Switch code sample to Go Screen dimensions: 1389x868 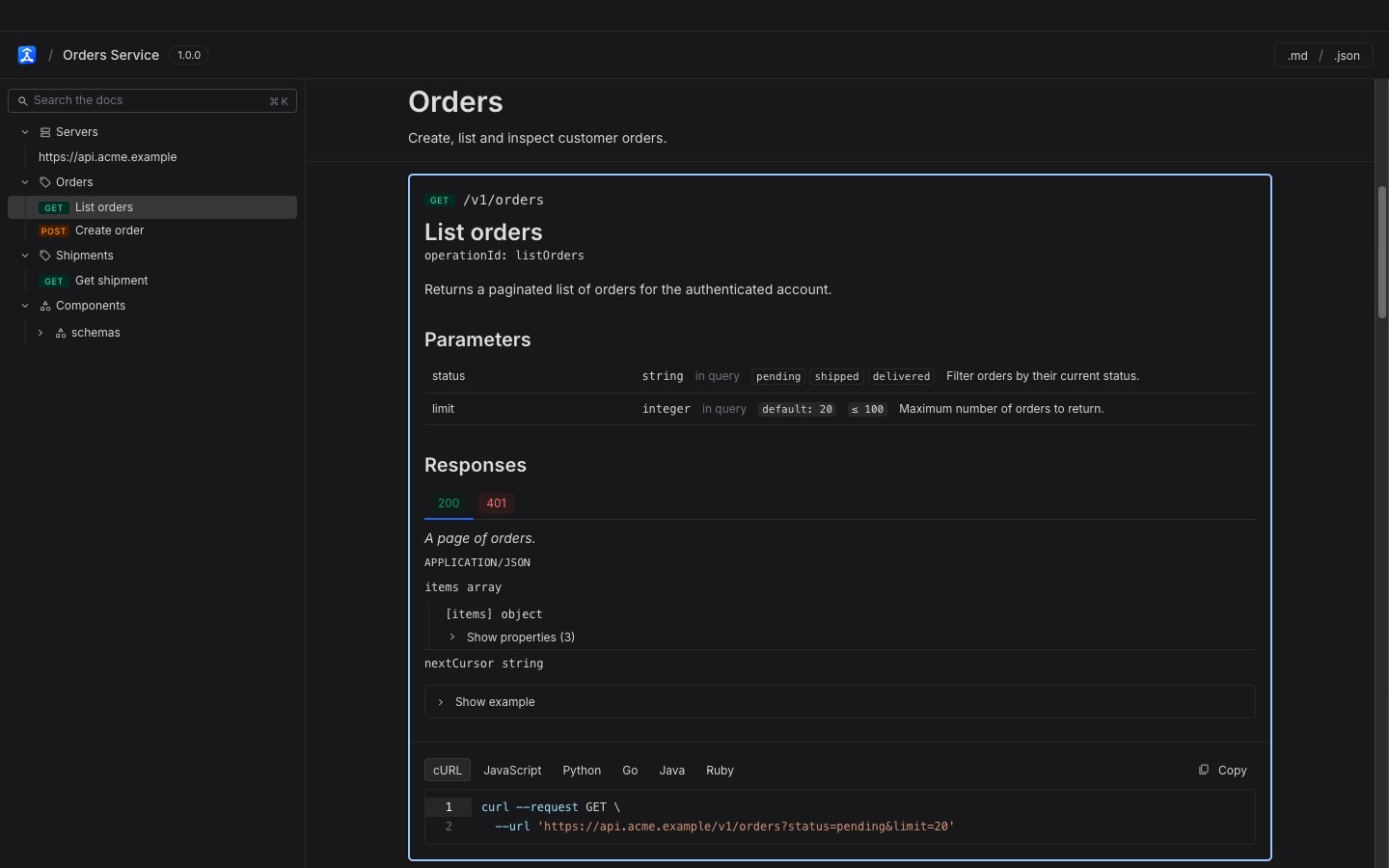[630, 771]
